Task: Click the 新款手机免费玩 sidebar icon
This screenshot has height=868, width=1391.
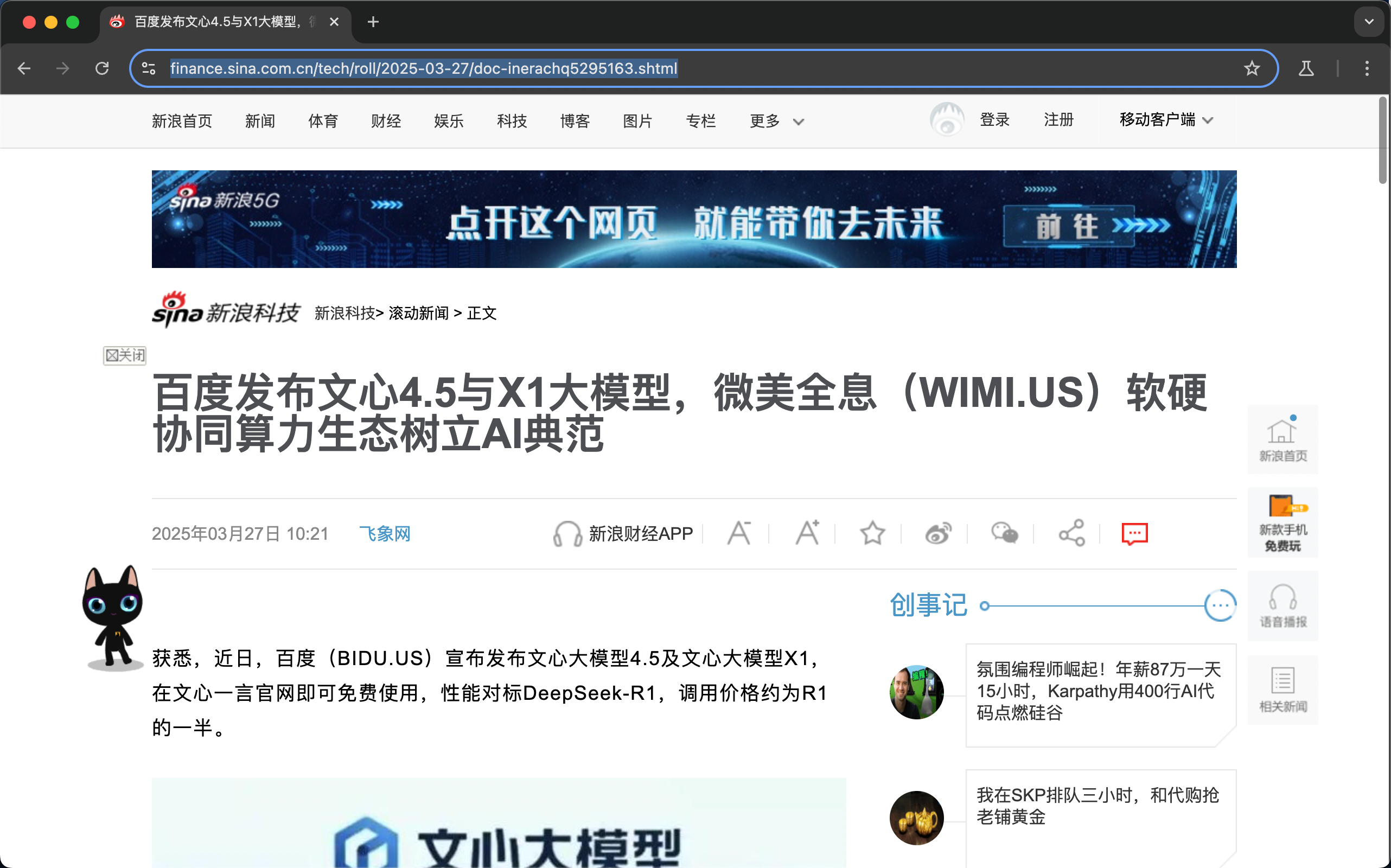Action: pyautogui.click(x=1282, y=522)
